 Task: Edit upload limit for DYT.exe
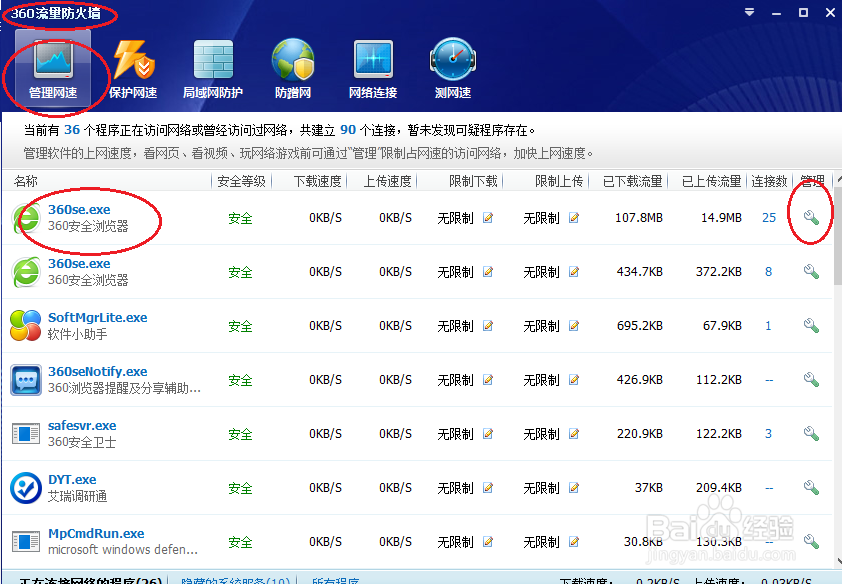click(x=574, y=487)
